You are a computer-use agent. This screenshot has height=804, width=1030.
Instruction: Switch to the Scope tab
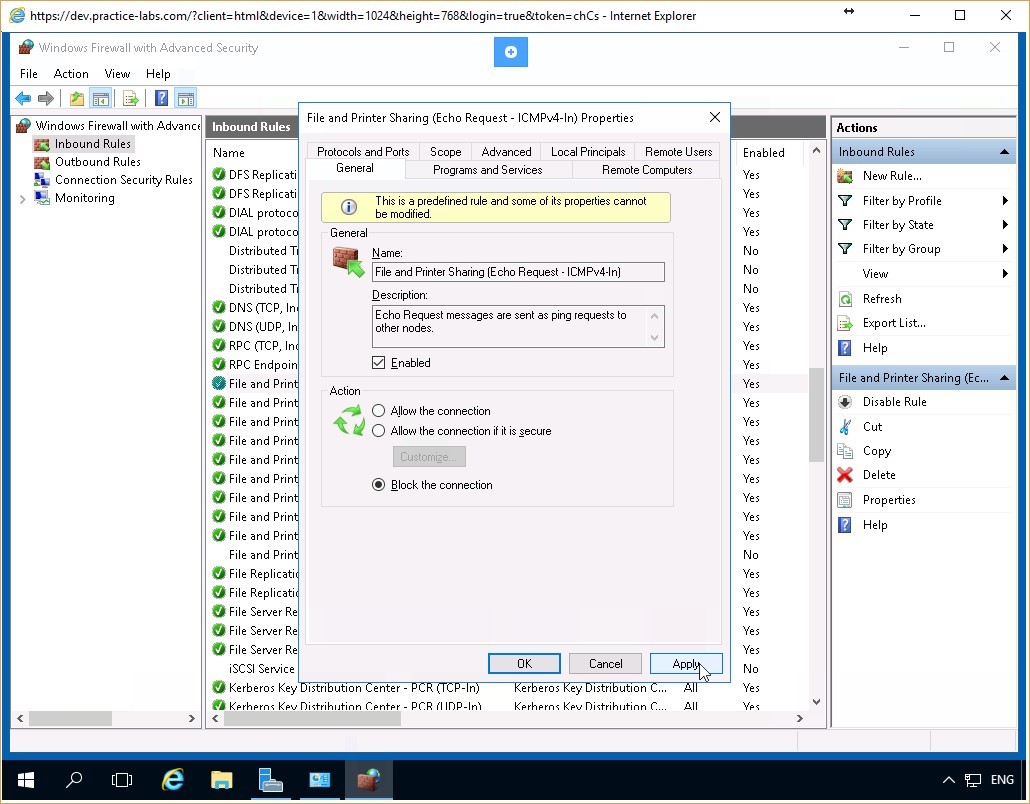(445, 151)
